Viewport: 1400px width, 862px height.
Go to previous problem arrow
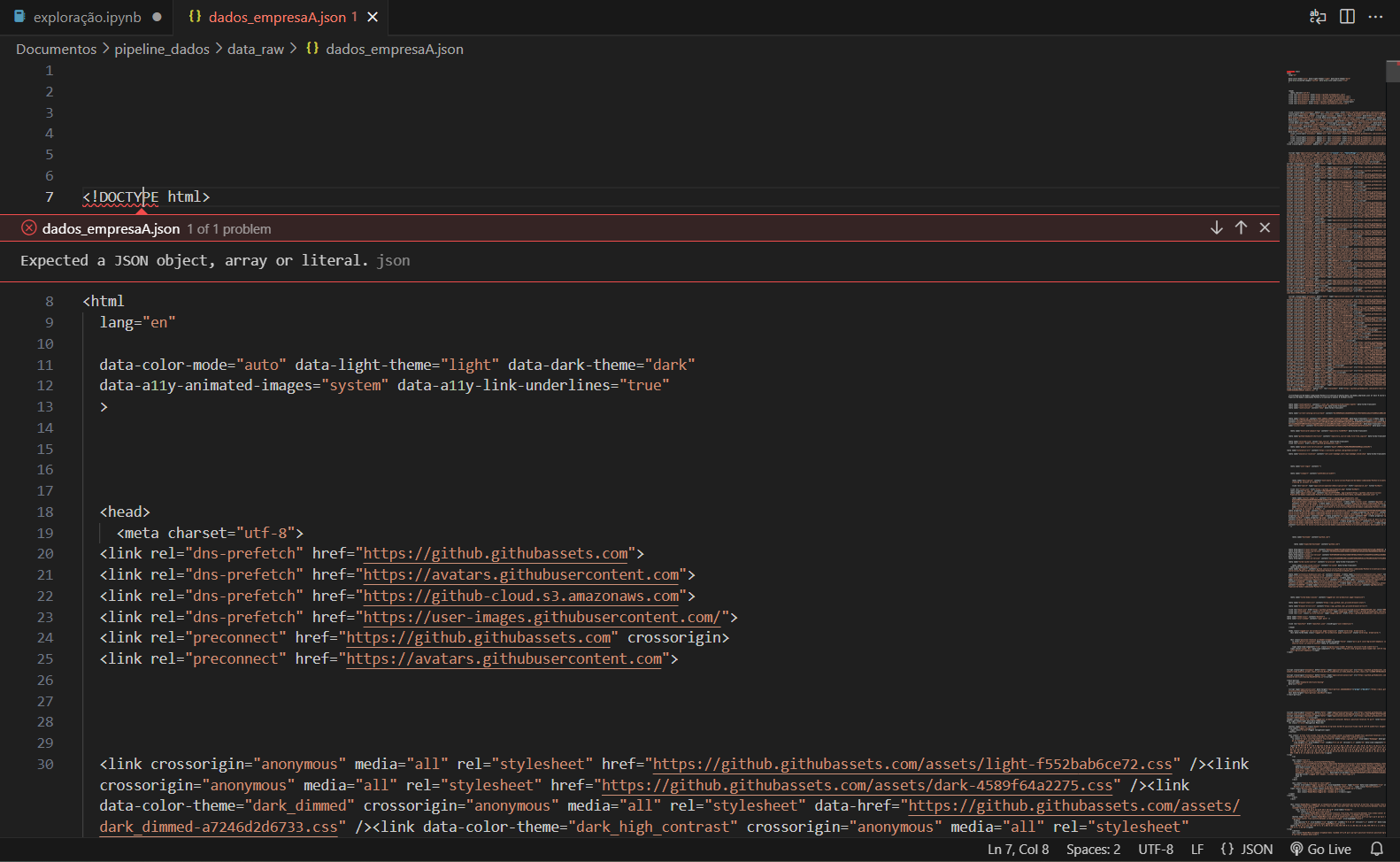pyautogui.click(x=1241, y=228)
